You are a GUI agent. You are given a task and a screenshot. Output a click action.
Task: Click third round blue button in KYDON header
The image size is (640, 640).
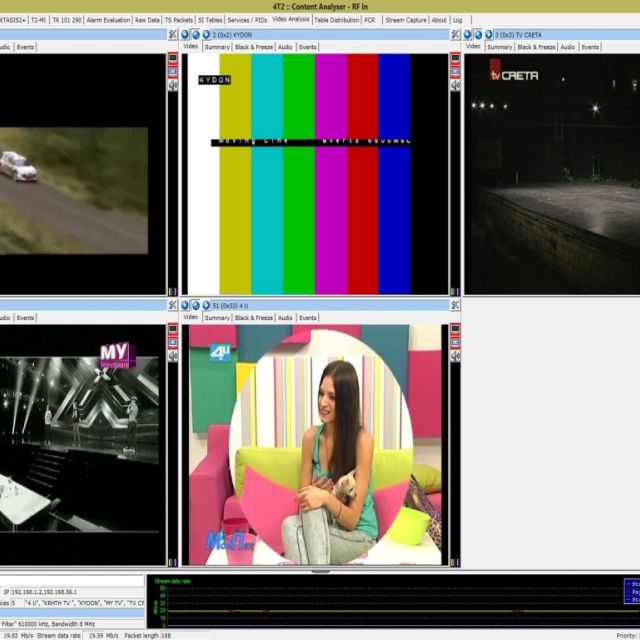click(x=205, y=34)
